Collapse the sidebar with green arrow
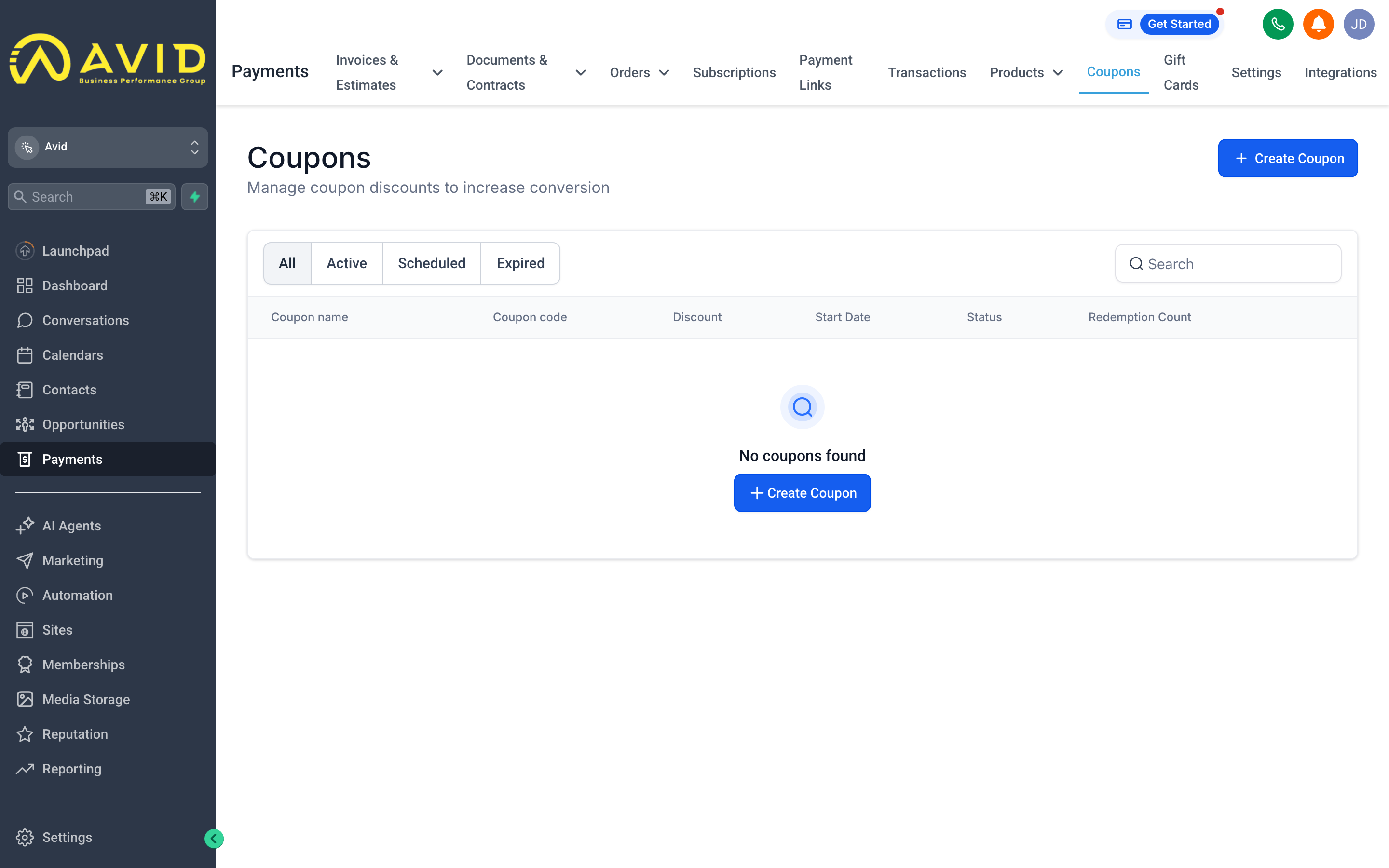This screenshot has height=868, width=1389. [214, 839]
